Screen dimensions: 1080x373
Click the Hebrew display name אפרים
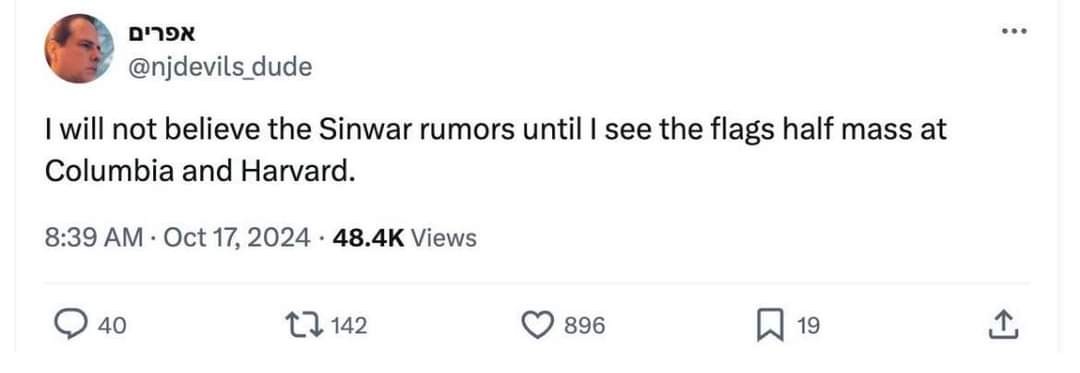pyautogui.click(x=163, y=34)
